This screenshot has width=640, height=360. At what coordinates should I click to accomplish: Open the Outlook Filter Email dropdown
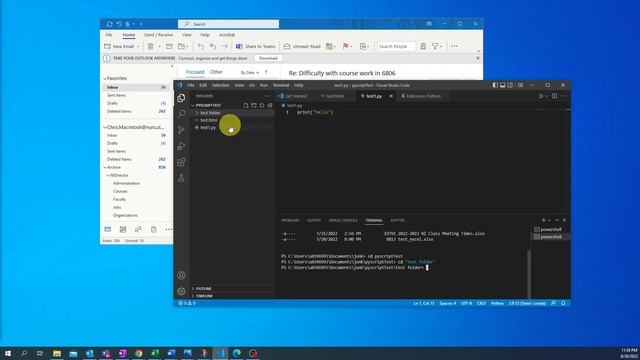pyautogui.click(x=437, y=47)
